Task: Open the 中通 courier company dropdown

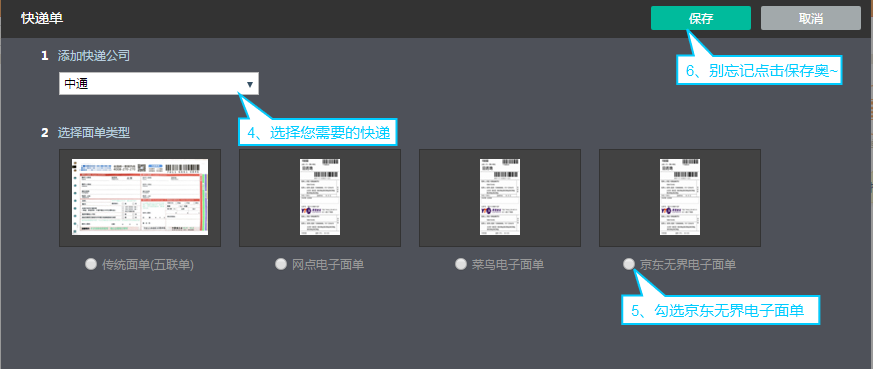Action: click(x=159, y=84)
